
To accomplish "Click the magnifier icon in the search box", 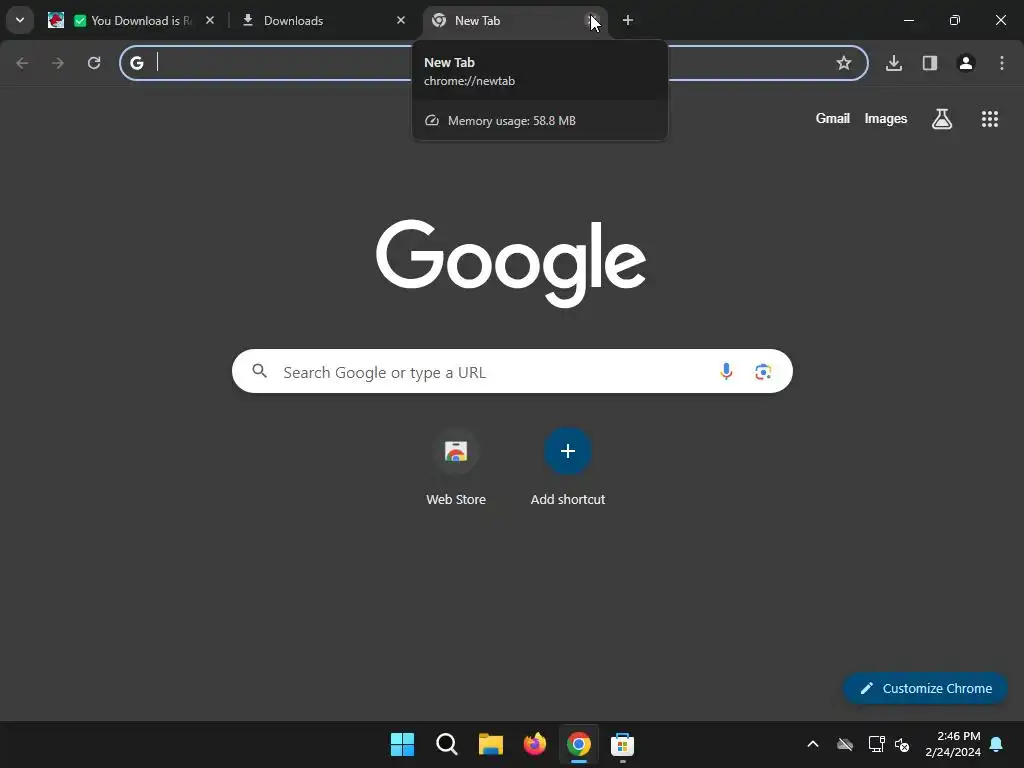I will 260,372.
